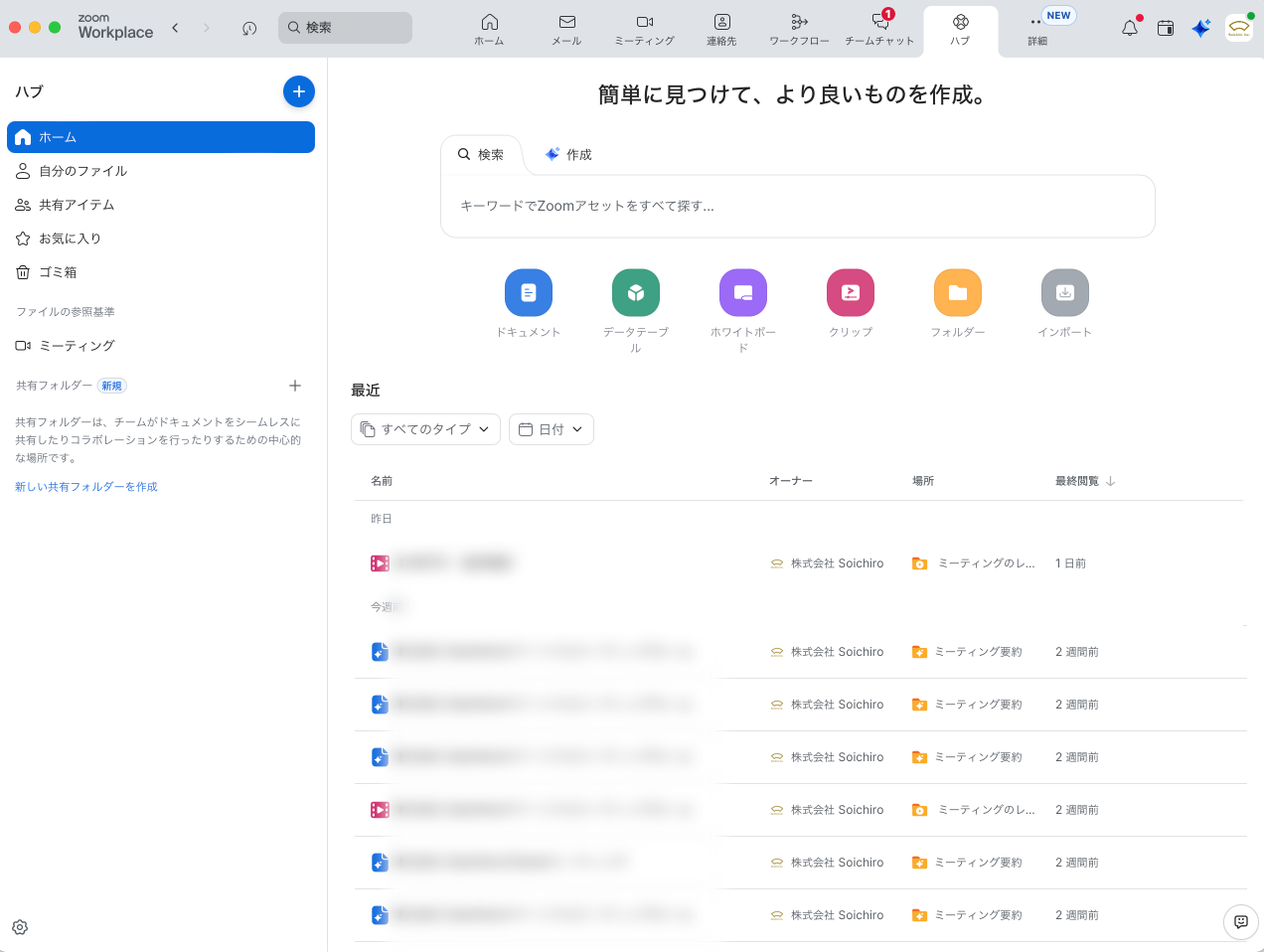The height and width of the screenshot is (952, 1264).
Task: Open ワークフロー from the navigation bar
Action: point(799,30)
